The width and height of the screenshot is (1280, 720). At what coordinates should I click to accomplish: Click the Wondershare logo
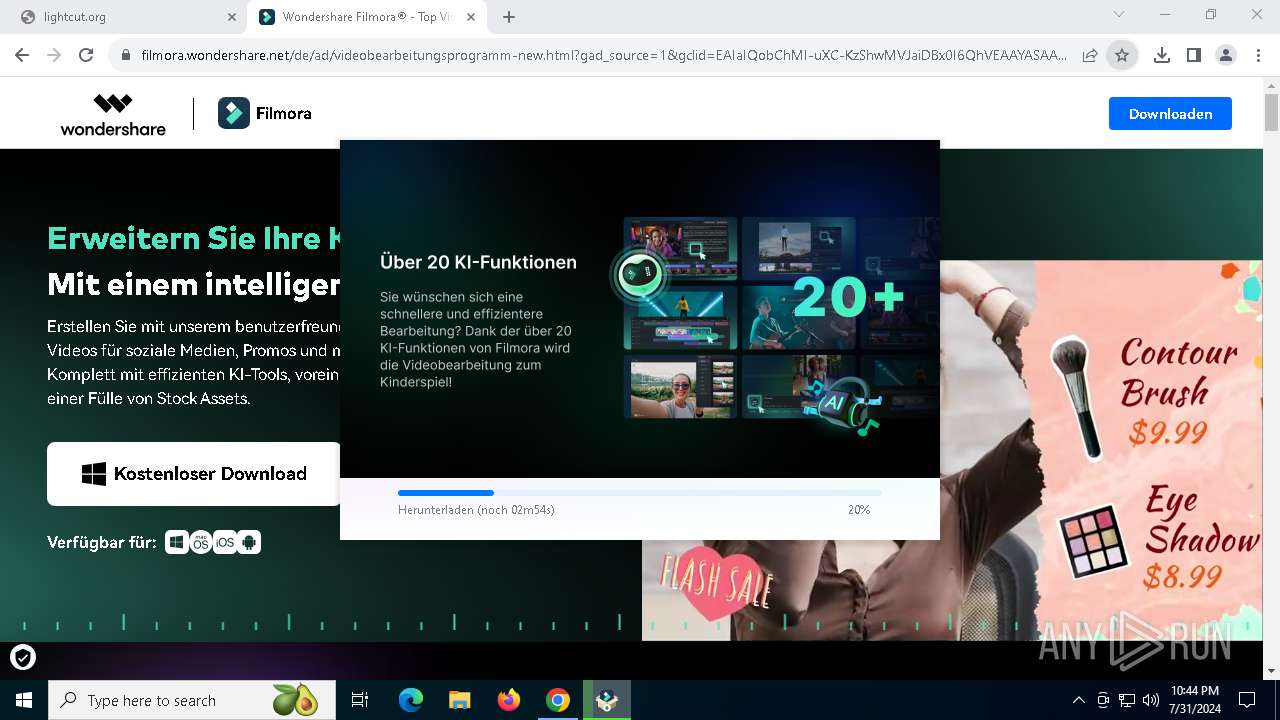point(113,114)
